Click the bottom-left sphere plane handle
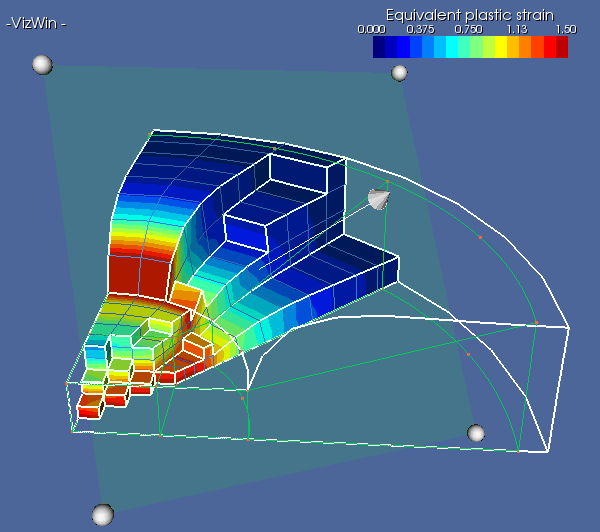600x532 pixels. click(103, 515)
